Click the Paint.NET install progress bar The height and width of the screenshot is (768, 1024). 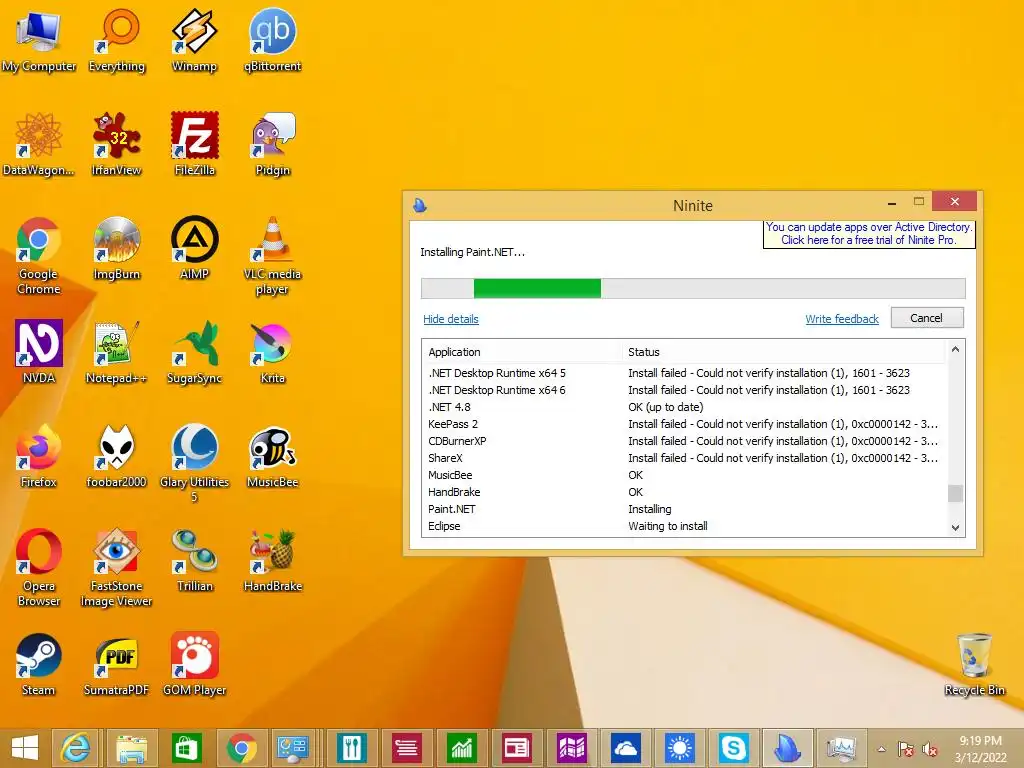[x=693, y=288]
